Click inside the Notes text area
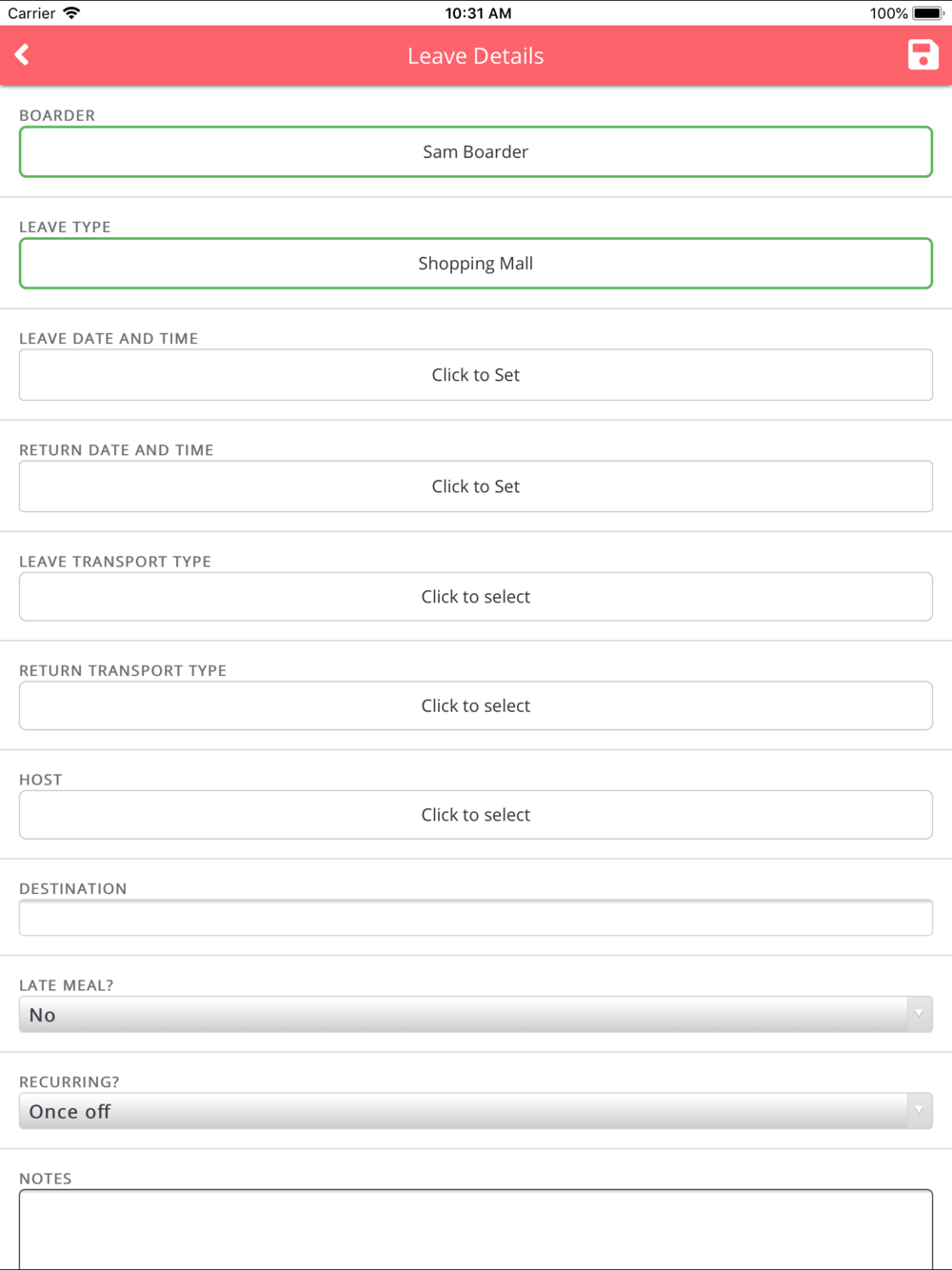 [476, 1229]
